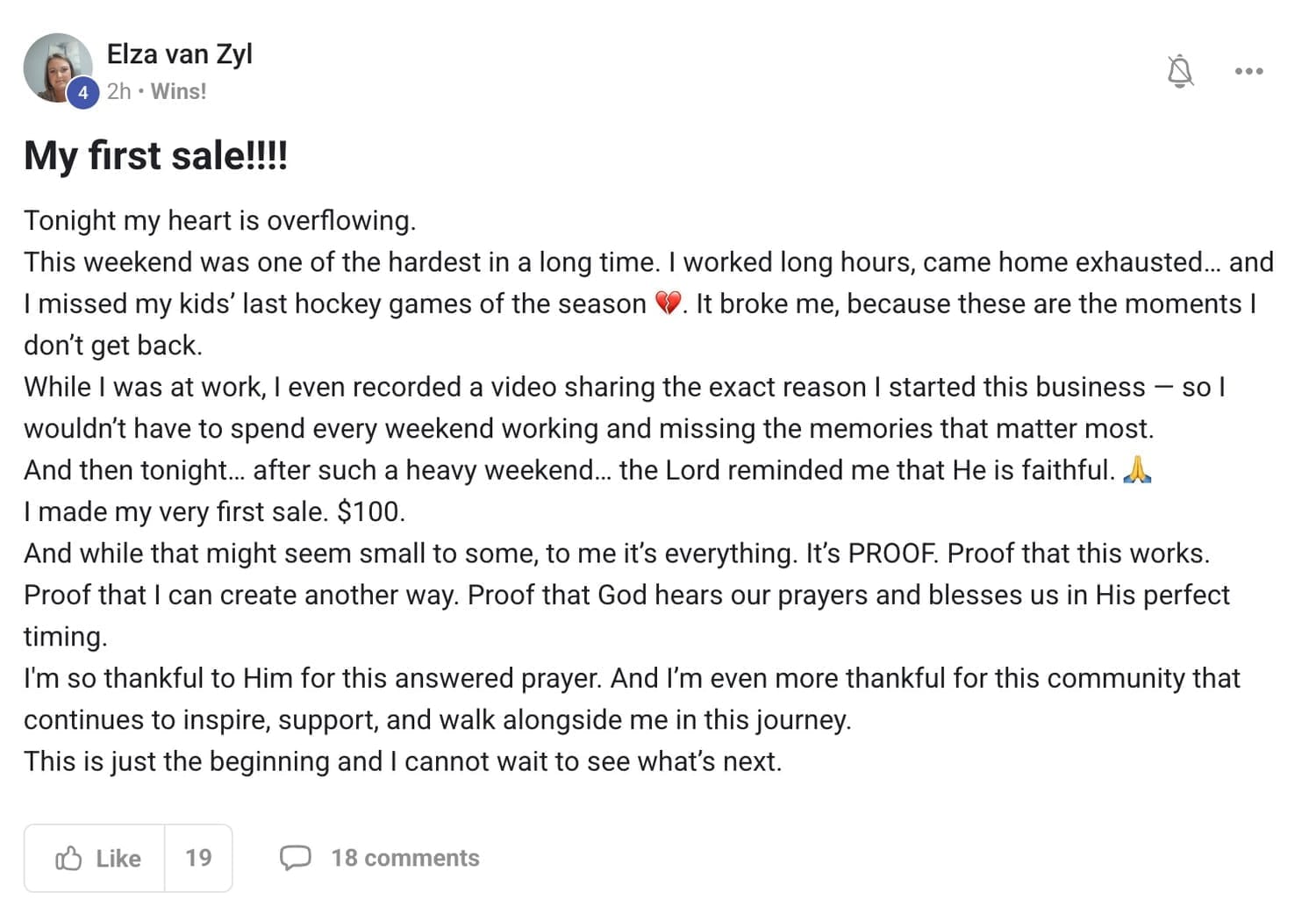Viewport: 1316px width, 907px height.
Task: Click the line 'Tonight my heart is overflowing.'
Action: [x=219, y=220]
